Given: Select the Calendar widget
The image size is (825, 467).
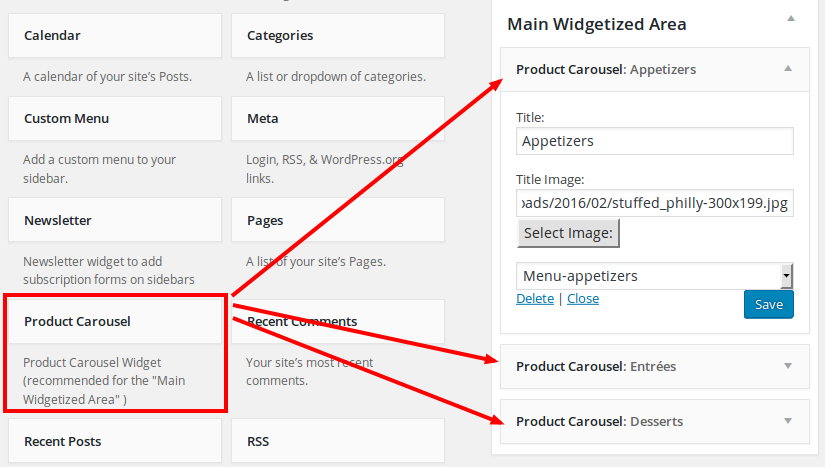Looking at the screenshot, I should pyautogui.click(x=114, y=36).
